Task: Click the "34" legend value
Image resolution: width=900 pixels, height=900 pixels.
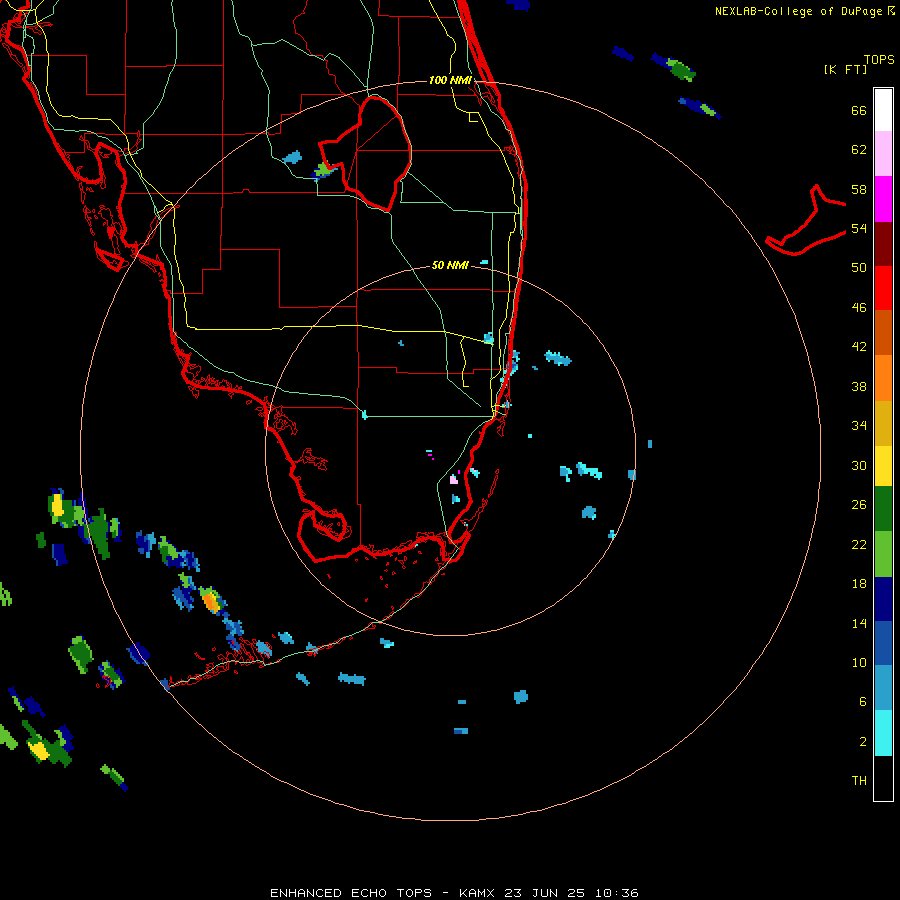Action: pyautogui.click(x=859, y=426)
